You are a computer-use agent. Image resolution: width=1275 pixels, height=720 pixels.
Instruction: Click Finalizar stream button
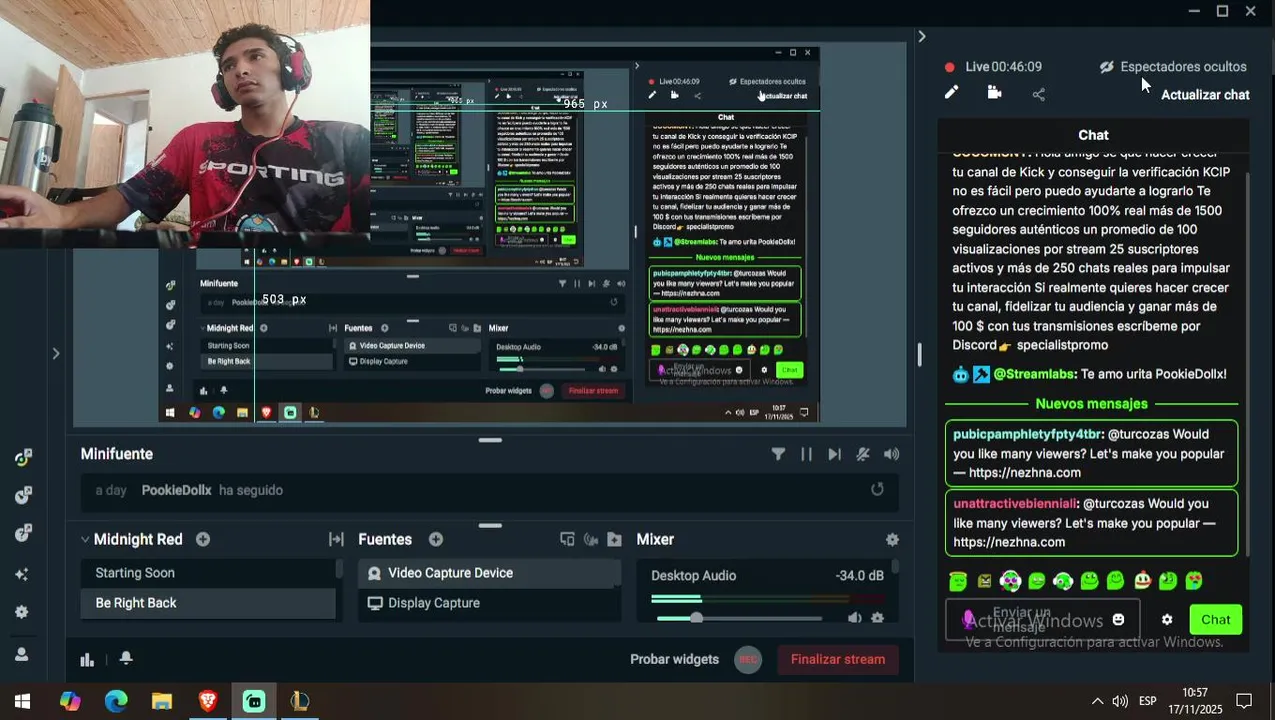pos(837,659)
